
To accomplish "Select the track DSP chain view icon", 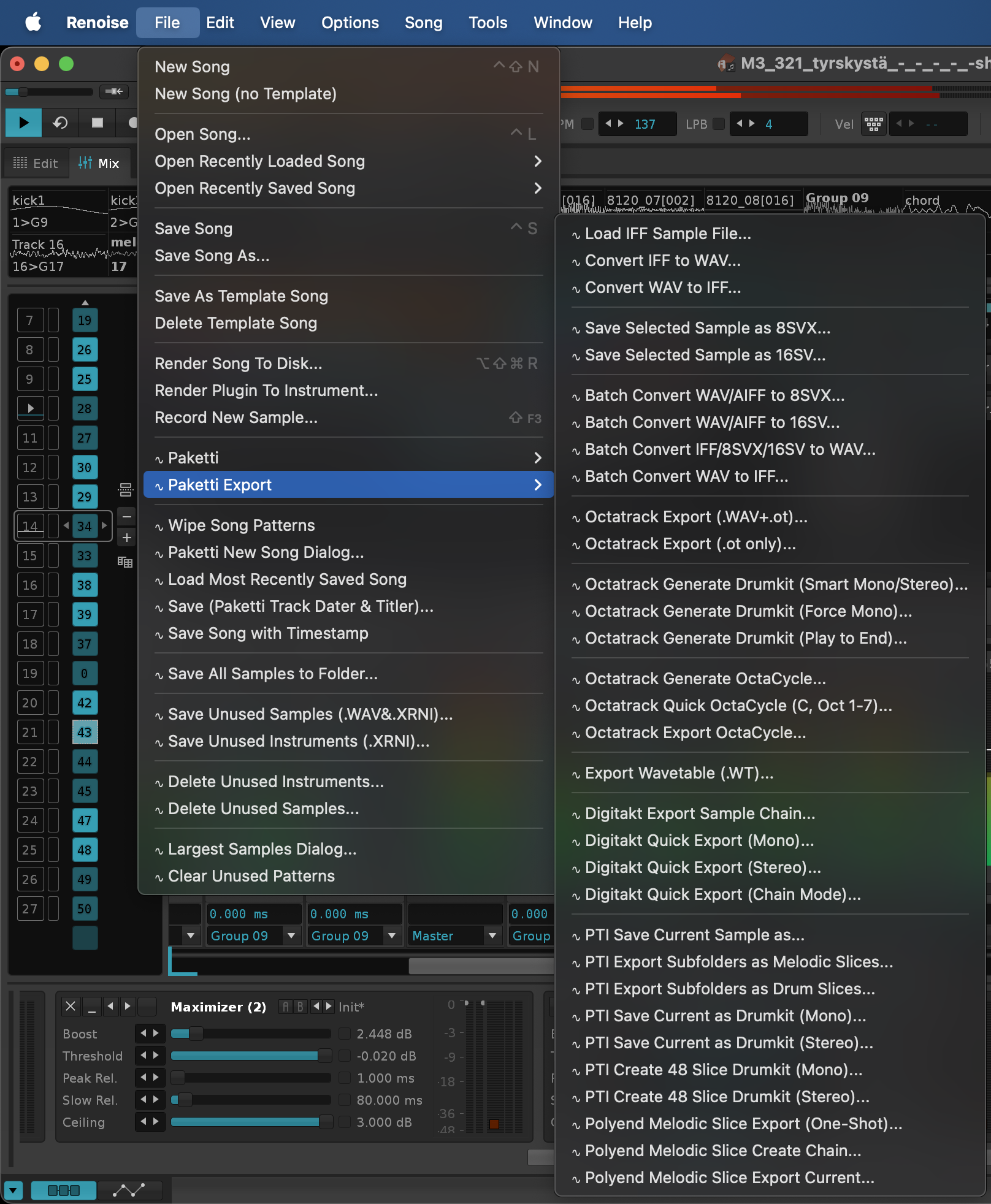I will tap(63, 1190).
